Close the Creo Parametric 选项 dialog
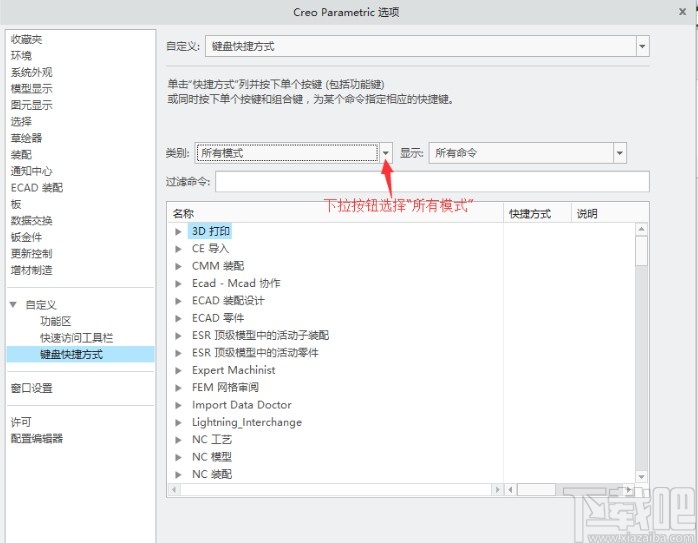This screenshot has width=698, height=543. pos(682,12)
